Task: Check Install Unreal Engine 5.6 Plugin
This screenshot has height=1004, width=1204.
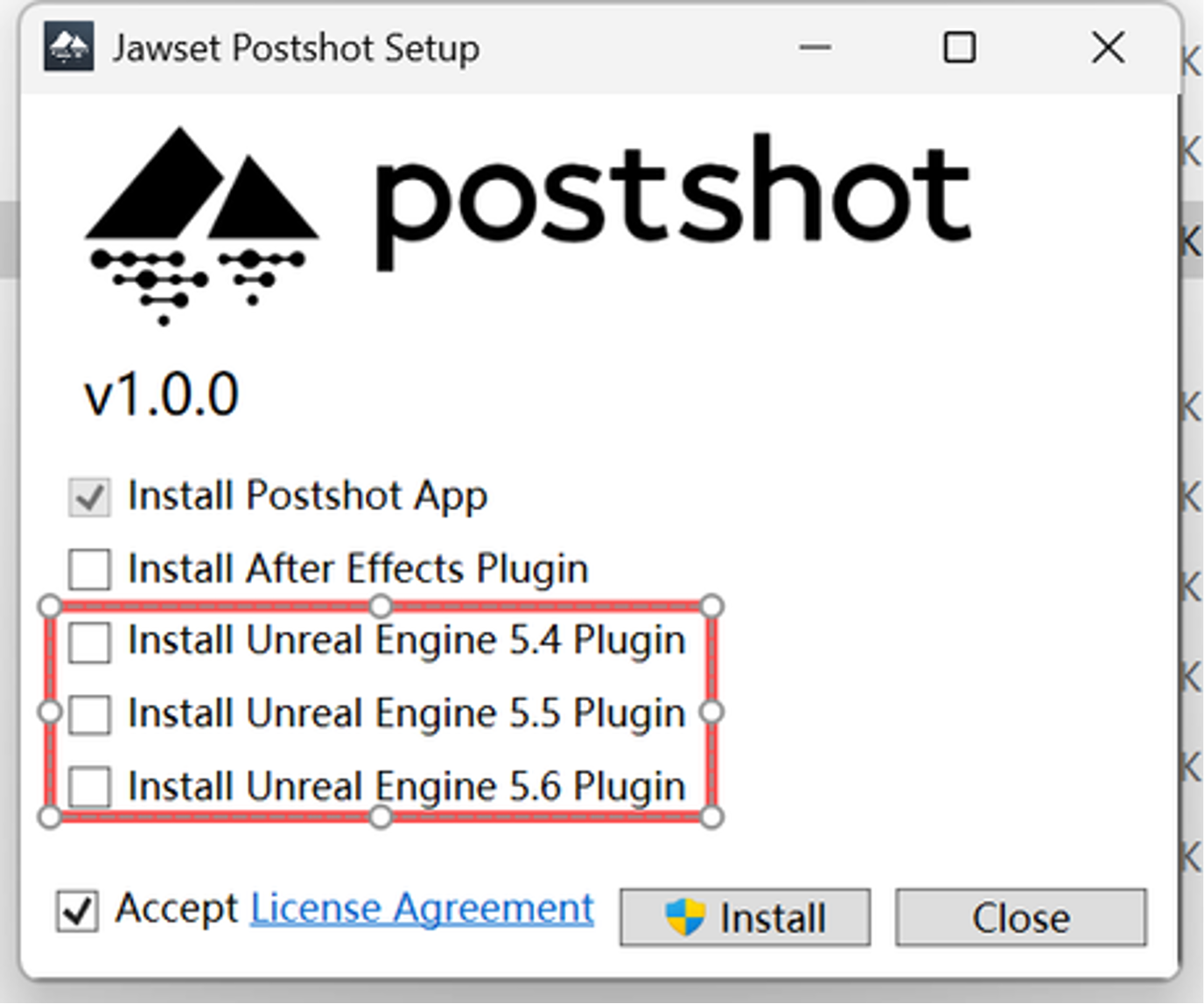Action: pyautogui.click(x=87, y=787)
